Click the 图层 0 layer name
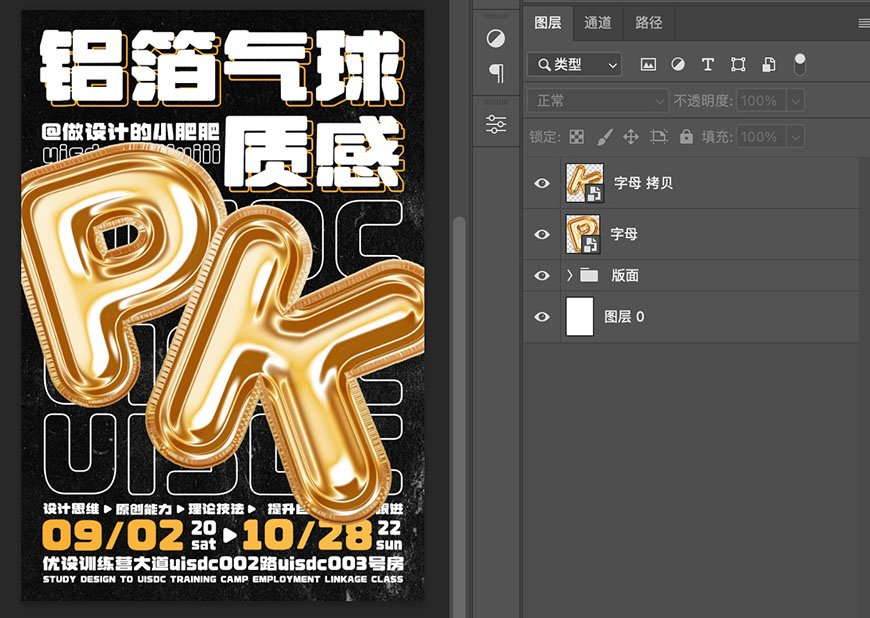The image size is (870, 618). (624, 317)
